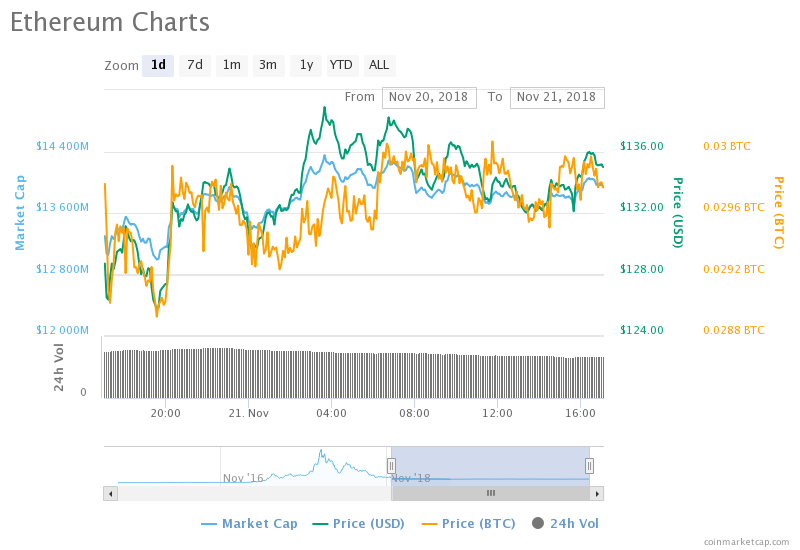Click the $12 000M market cap label
Screen dimensions: 800x550
point(62,330)
